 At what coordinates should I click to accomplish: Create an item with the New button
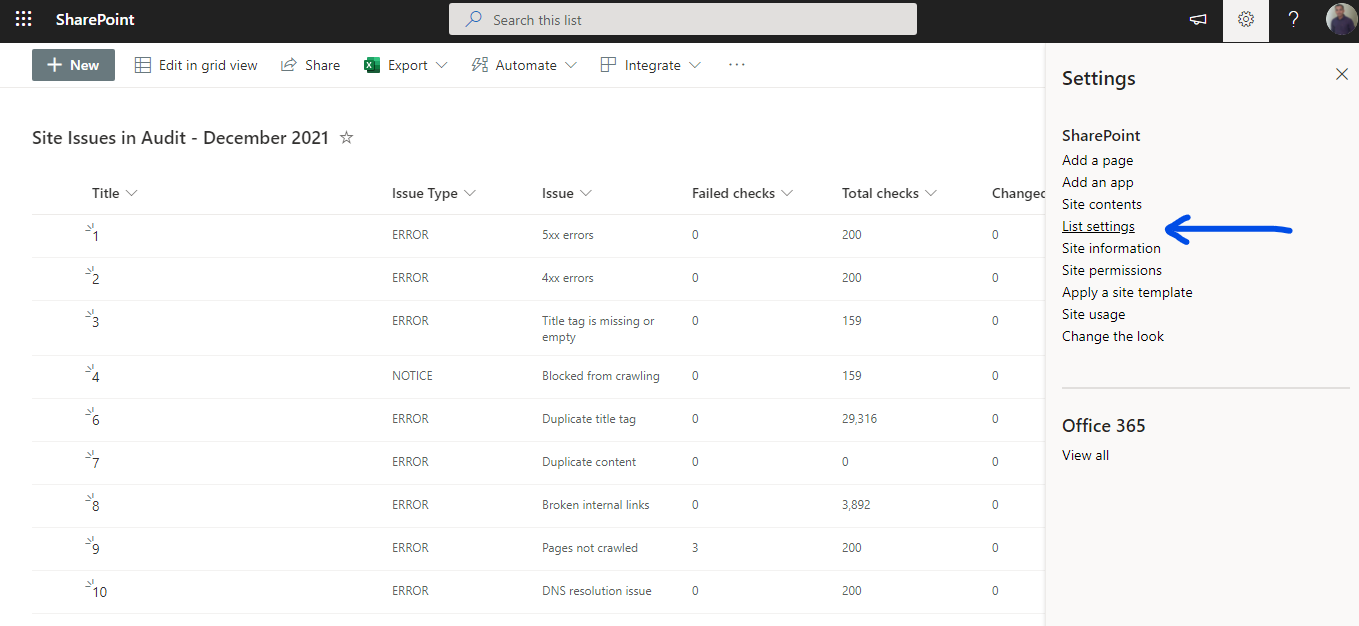73,64
